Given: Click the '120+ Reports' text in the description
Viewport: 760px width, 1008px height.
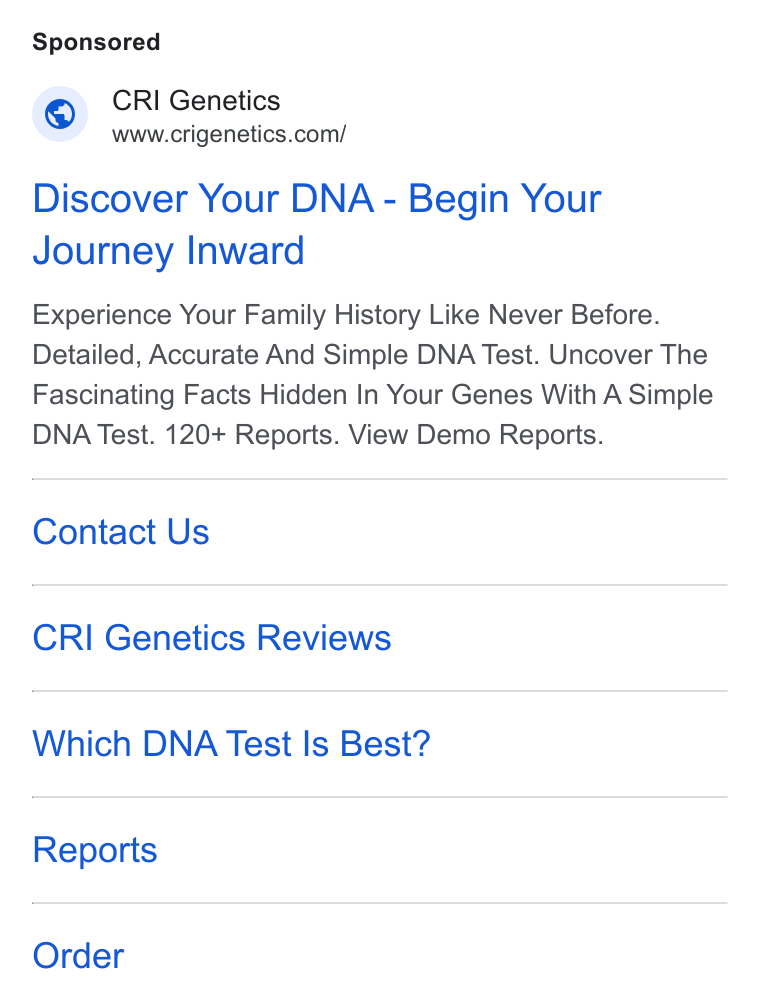Looking at the screenshot, I should click(252, 435).
